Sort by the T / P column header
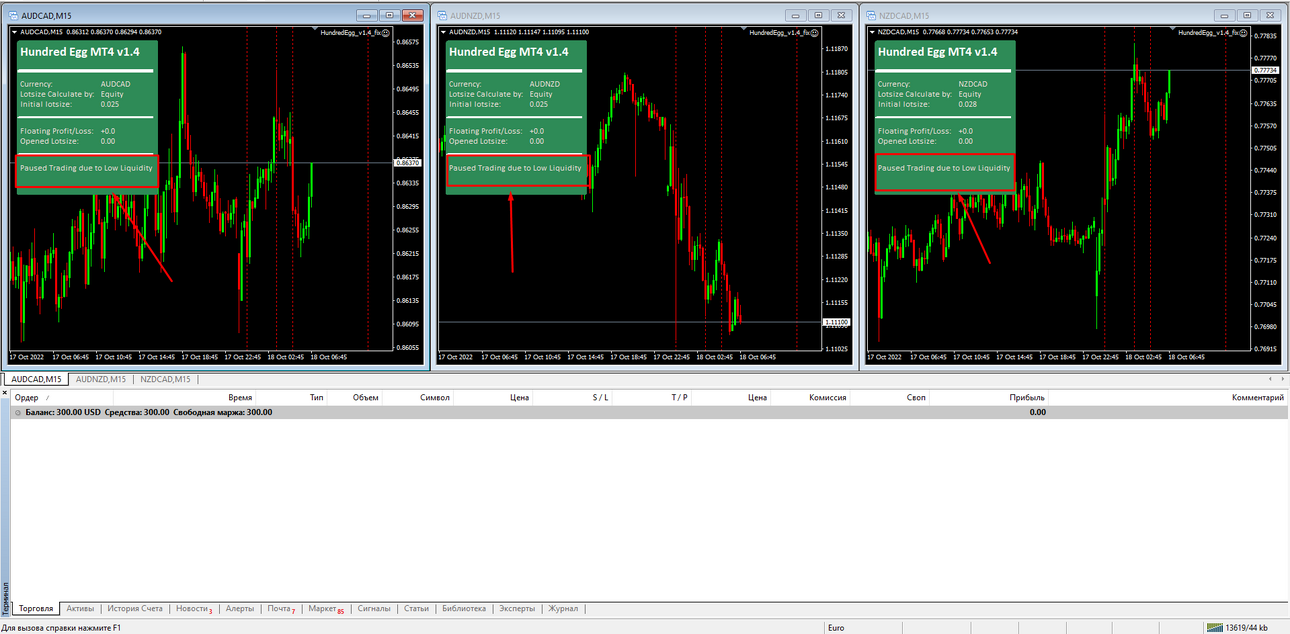1290x634 pixels. (651, 397)
